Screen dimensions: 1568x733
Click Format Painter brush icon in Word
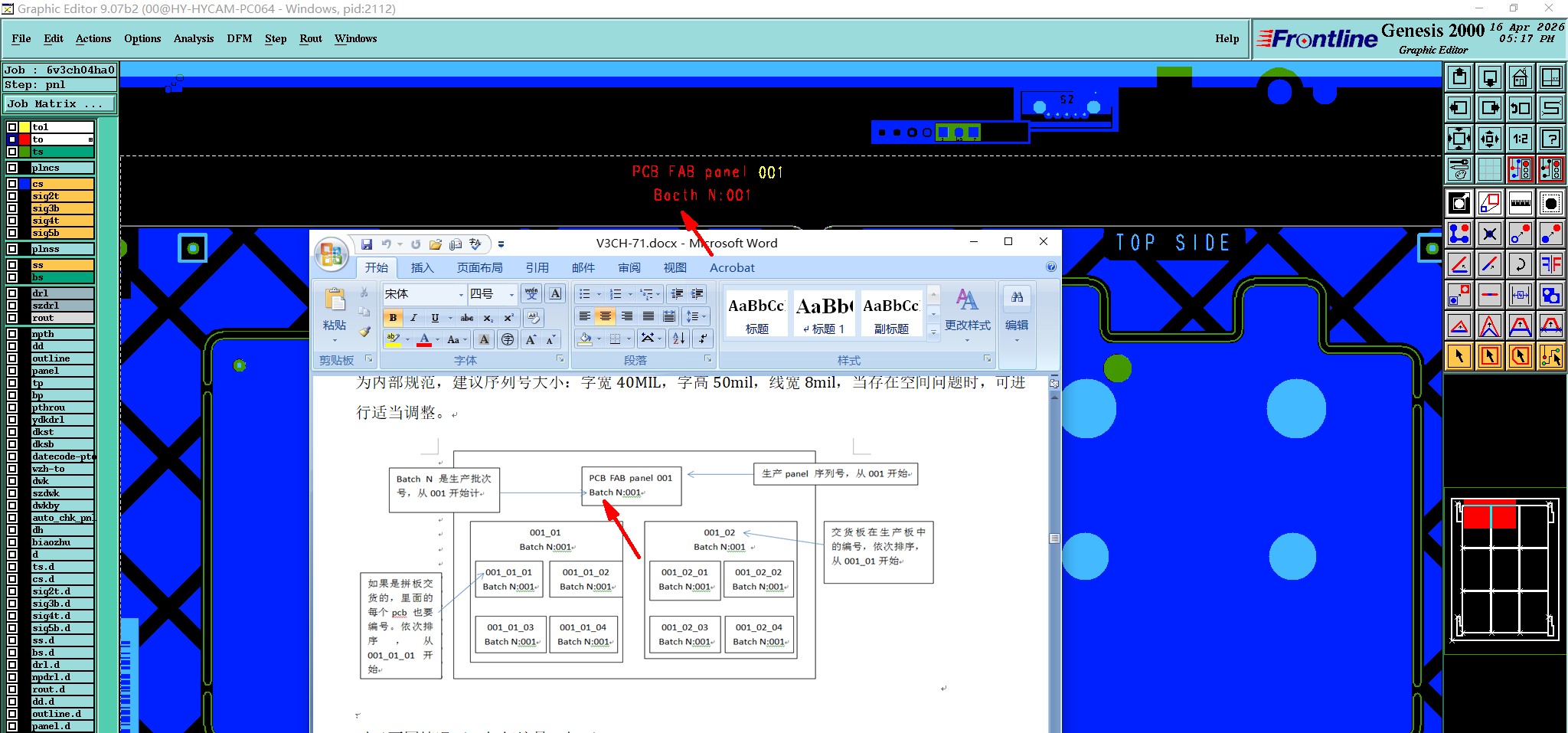pyautogui.click(x=364, y=332)
